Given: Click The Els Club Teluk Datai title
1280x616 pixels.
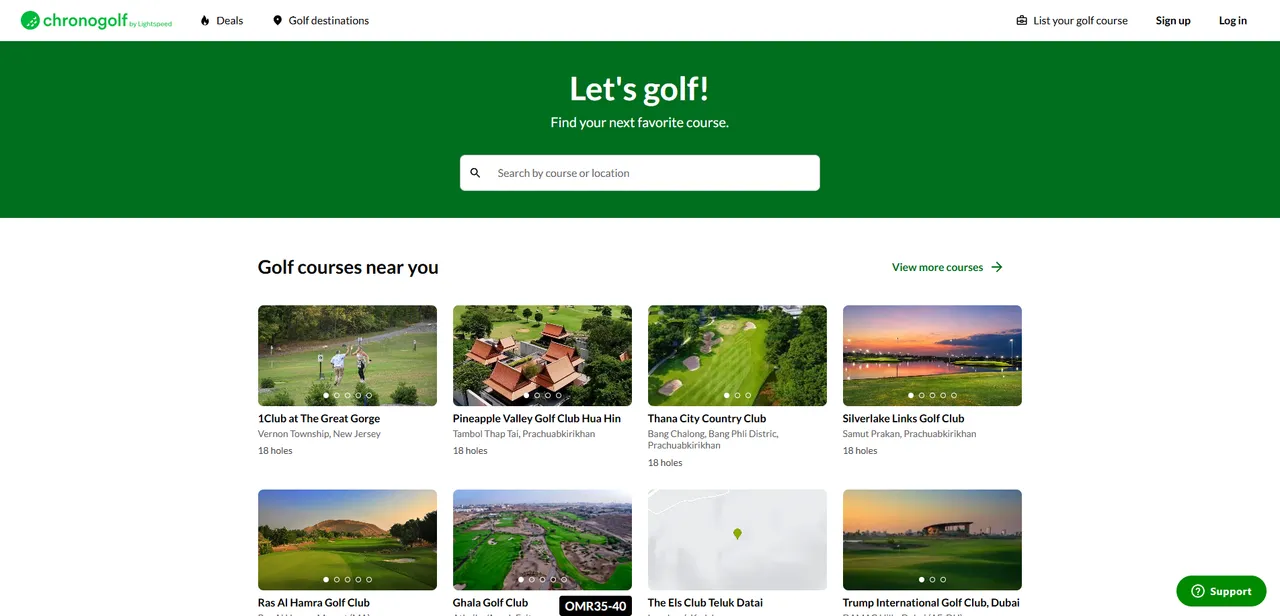Looking at the screenshot, I should [x=705, y=603].
